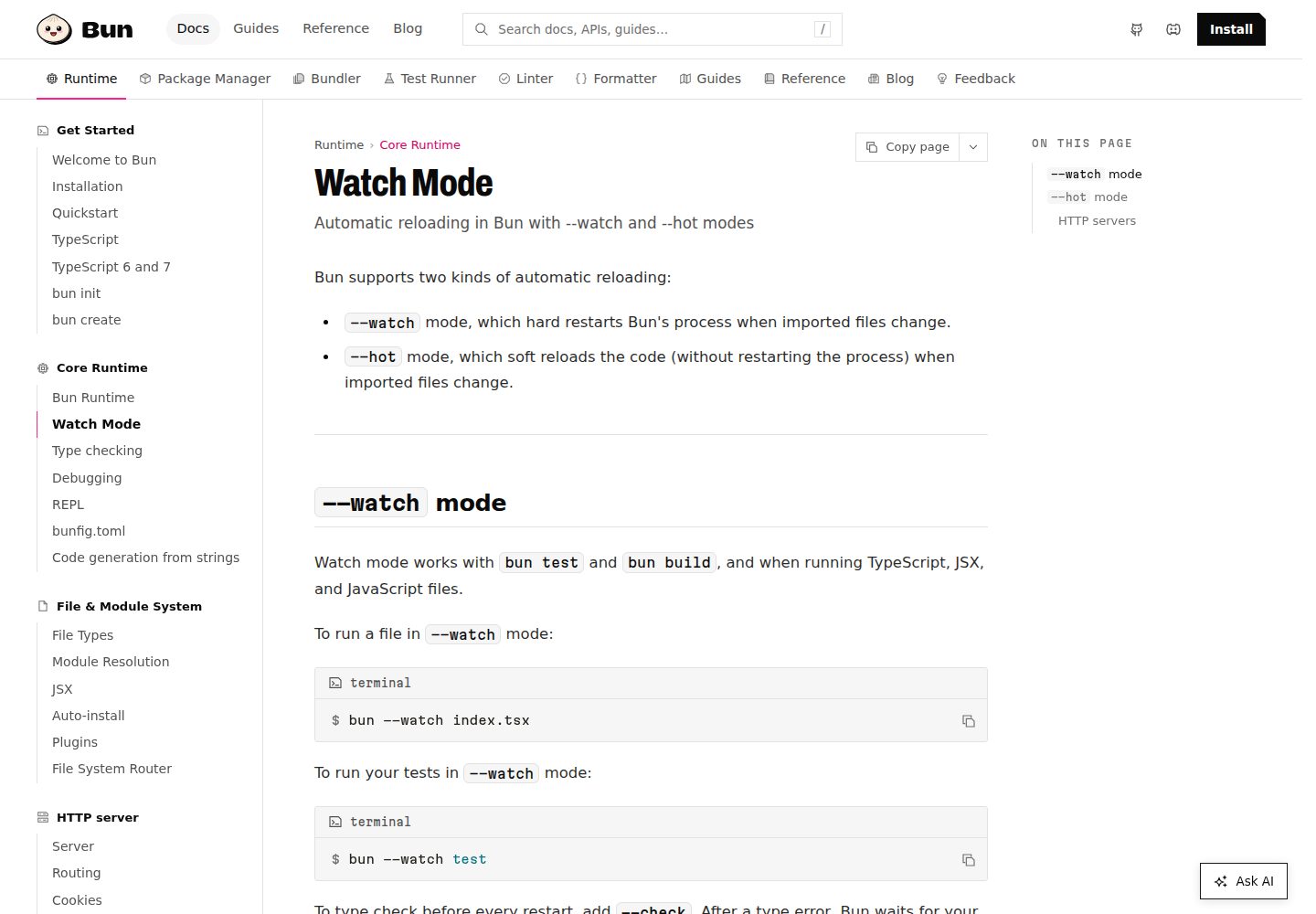Screen dimensions: 1316x914
Task: Open JSX sidebar page
Action: coord(62,689)
